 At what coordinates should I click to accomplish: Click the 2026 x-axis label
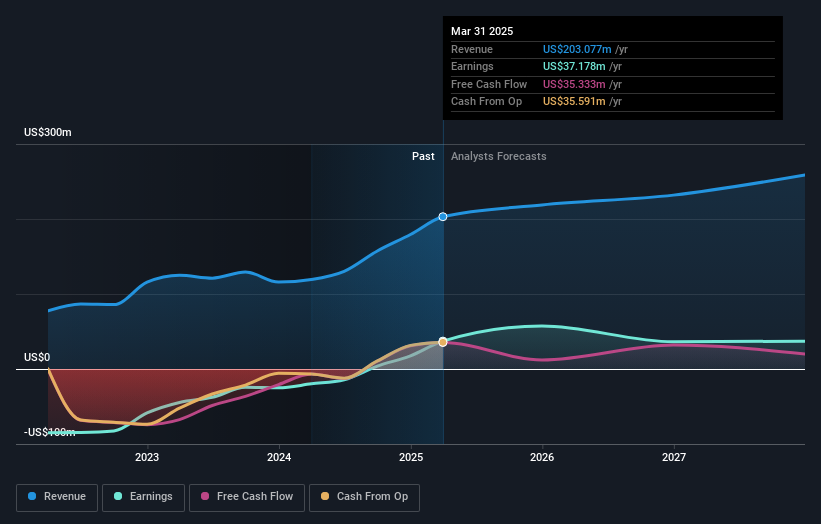pos(542,457)
